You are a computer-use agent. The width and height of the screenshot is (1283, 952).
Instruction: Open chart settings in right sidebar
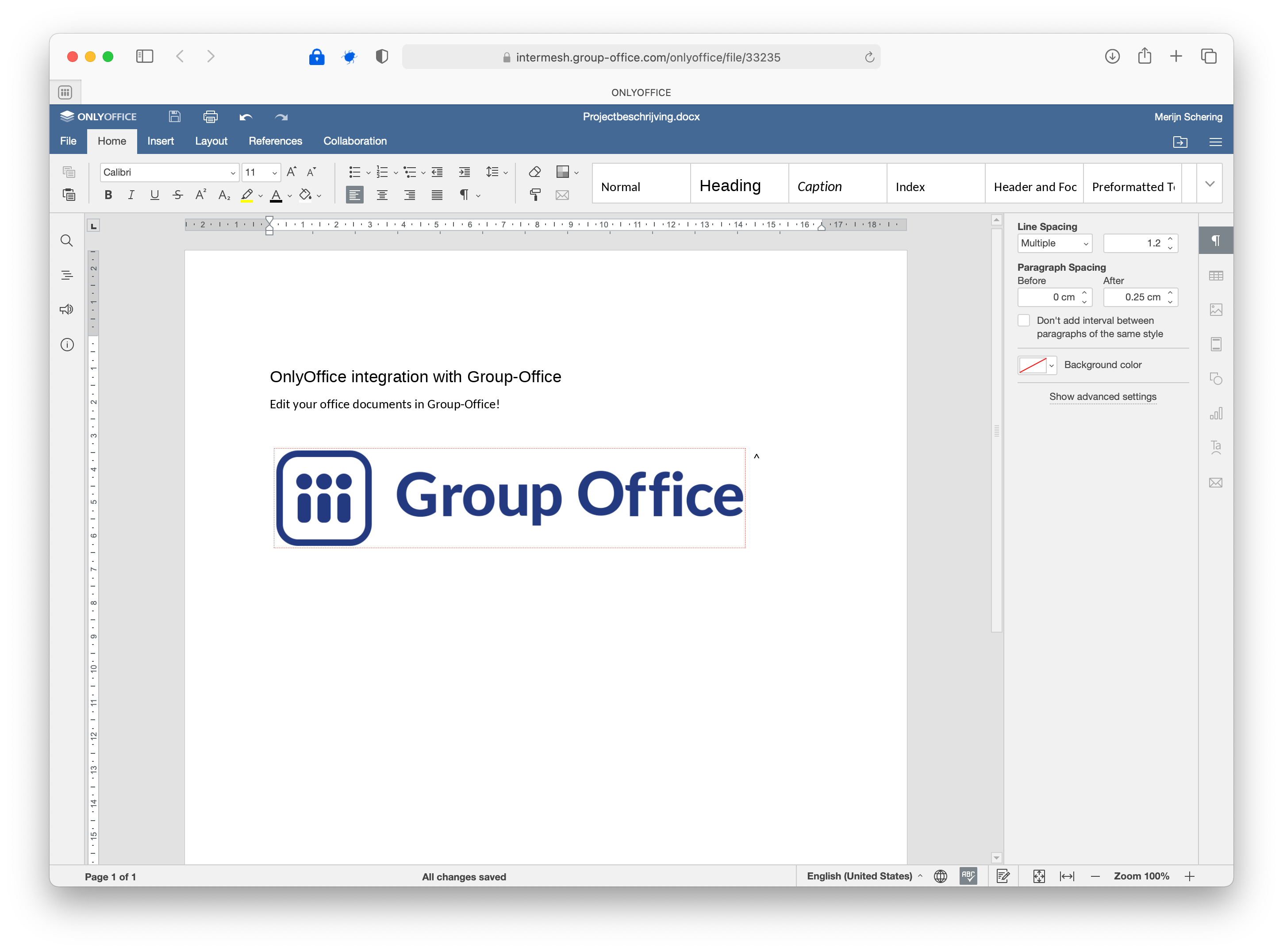pos(1216,413)
